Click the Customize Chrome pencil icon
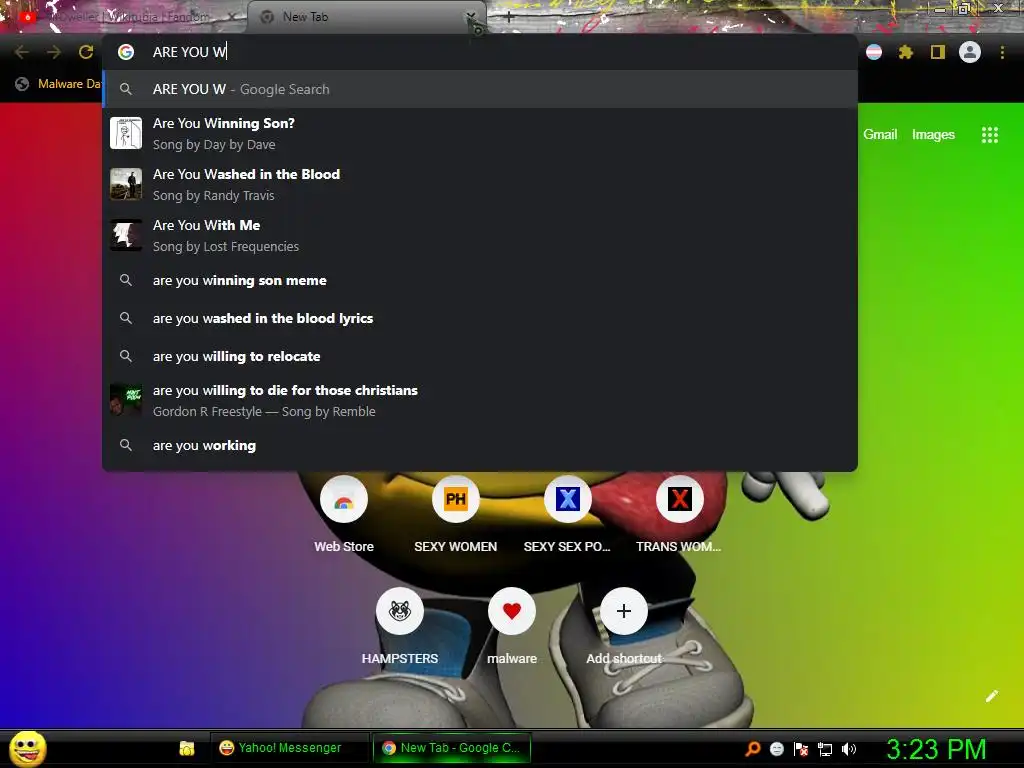 991,696
